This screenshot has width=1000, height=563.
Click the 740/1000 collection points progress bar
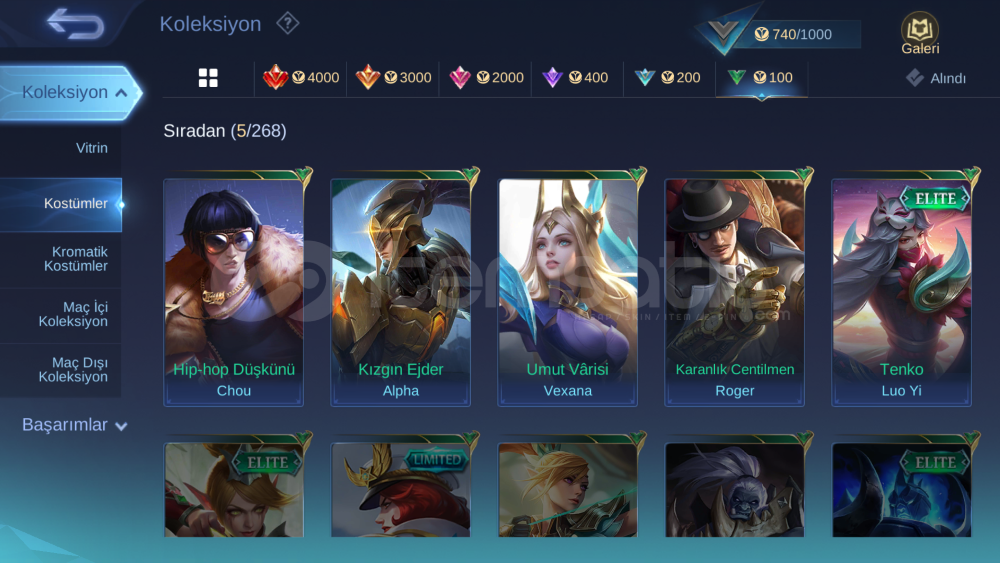(x=794, y=34)
